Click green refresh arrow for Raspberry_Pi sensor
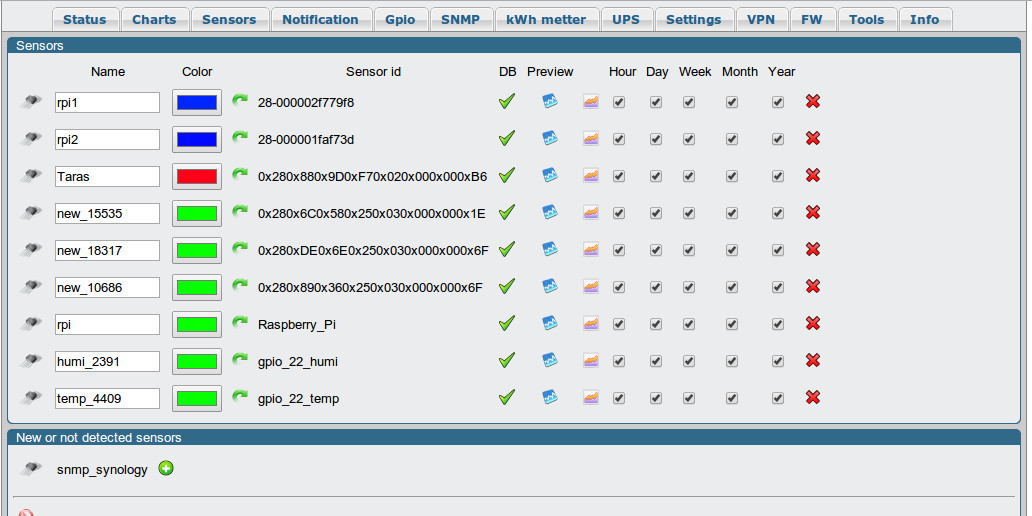 240,322
